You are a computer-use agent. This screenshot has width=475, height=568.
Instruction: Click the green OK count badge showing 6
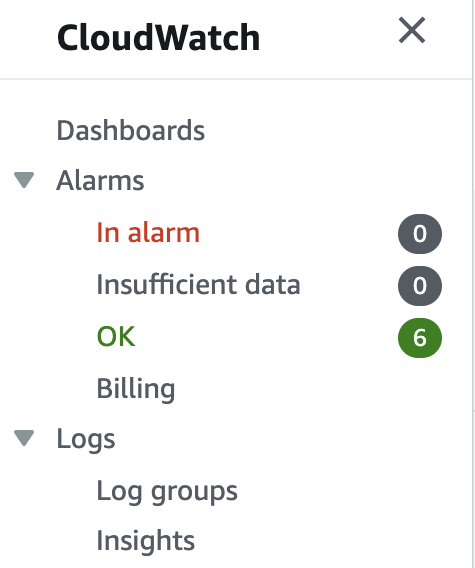coord(420,338)
